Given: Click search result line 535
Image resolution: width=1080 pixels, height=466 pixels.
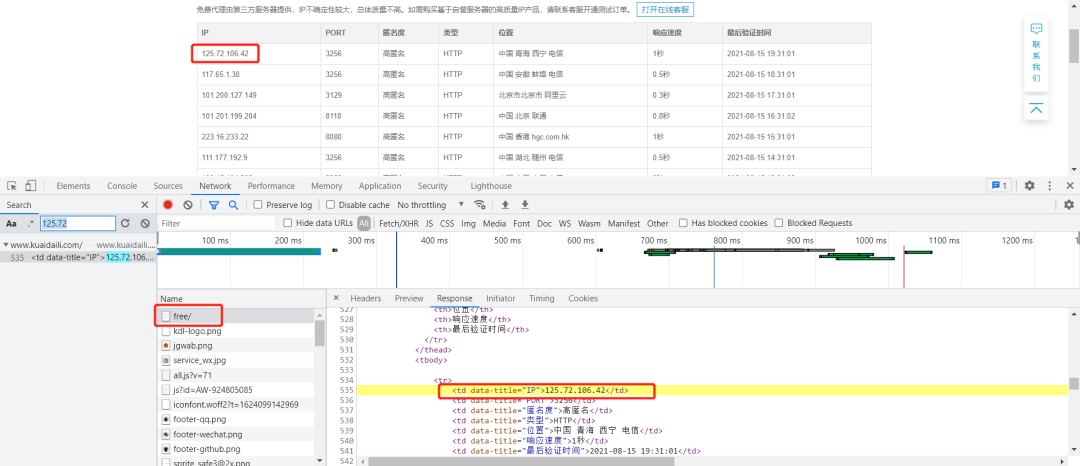Looking at the screenshot, I should click(79, 257).
